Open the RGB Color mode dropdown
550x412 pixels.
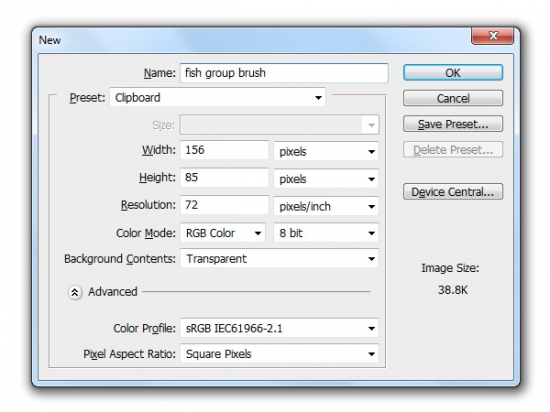point(223,233)
